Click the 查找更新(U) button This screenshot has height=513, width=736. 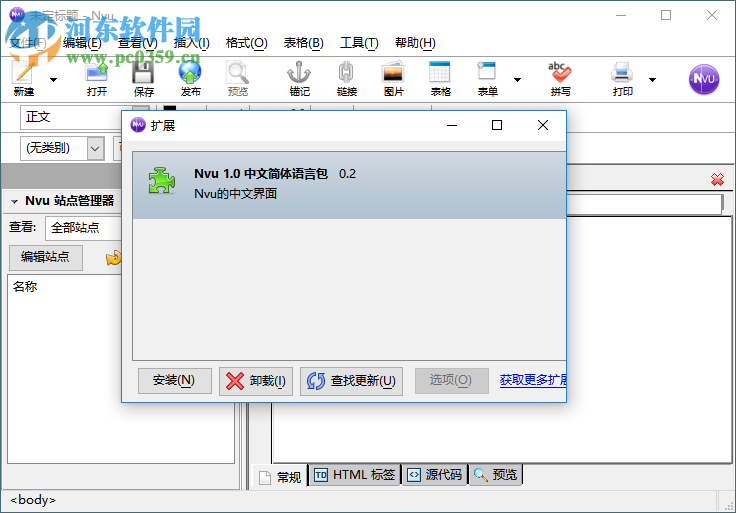(x=351, y=381)
